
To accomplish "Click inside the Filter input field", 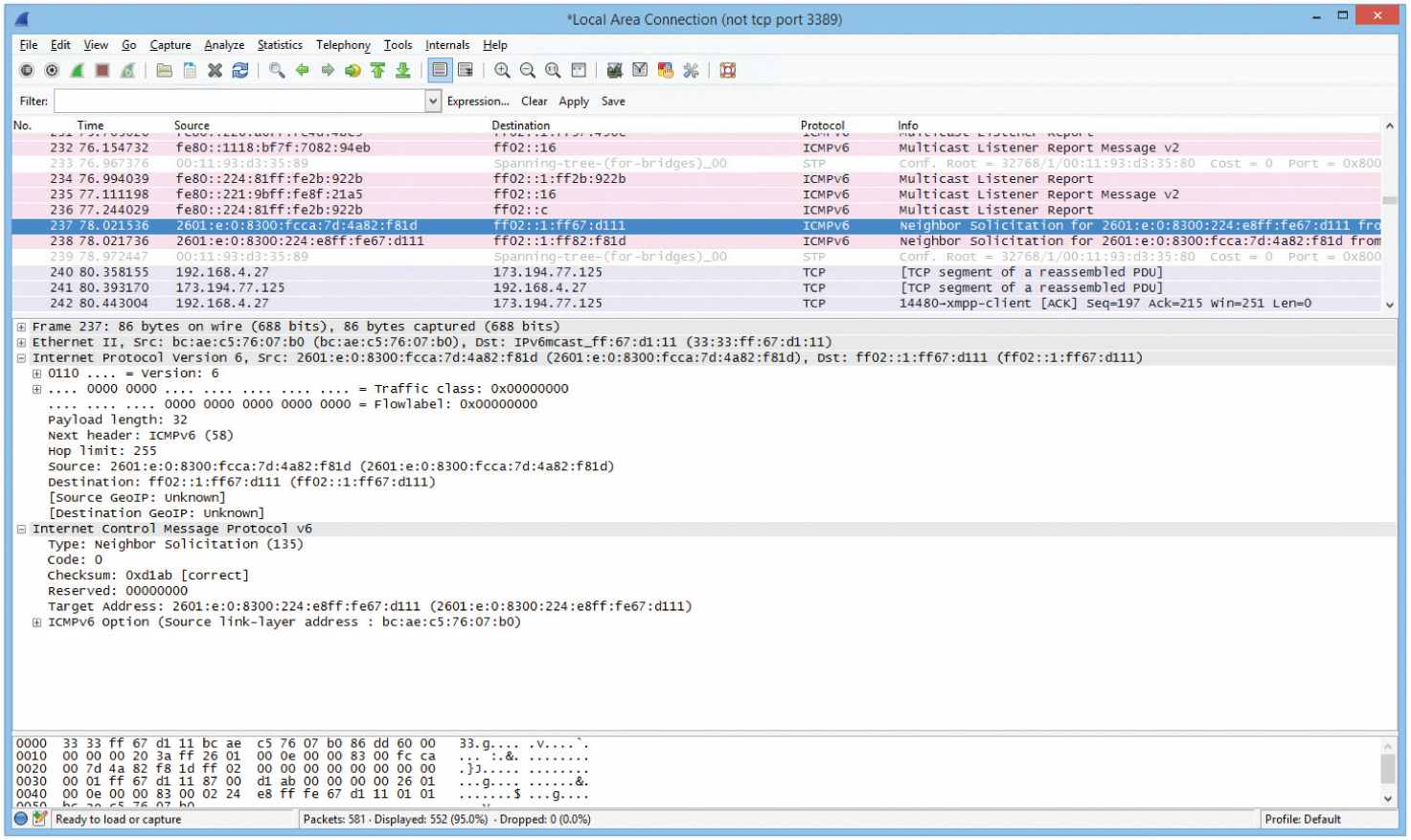I will pyautogui.click(x=239, y=101).
